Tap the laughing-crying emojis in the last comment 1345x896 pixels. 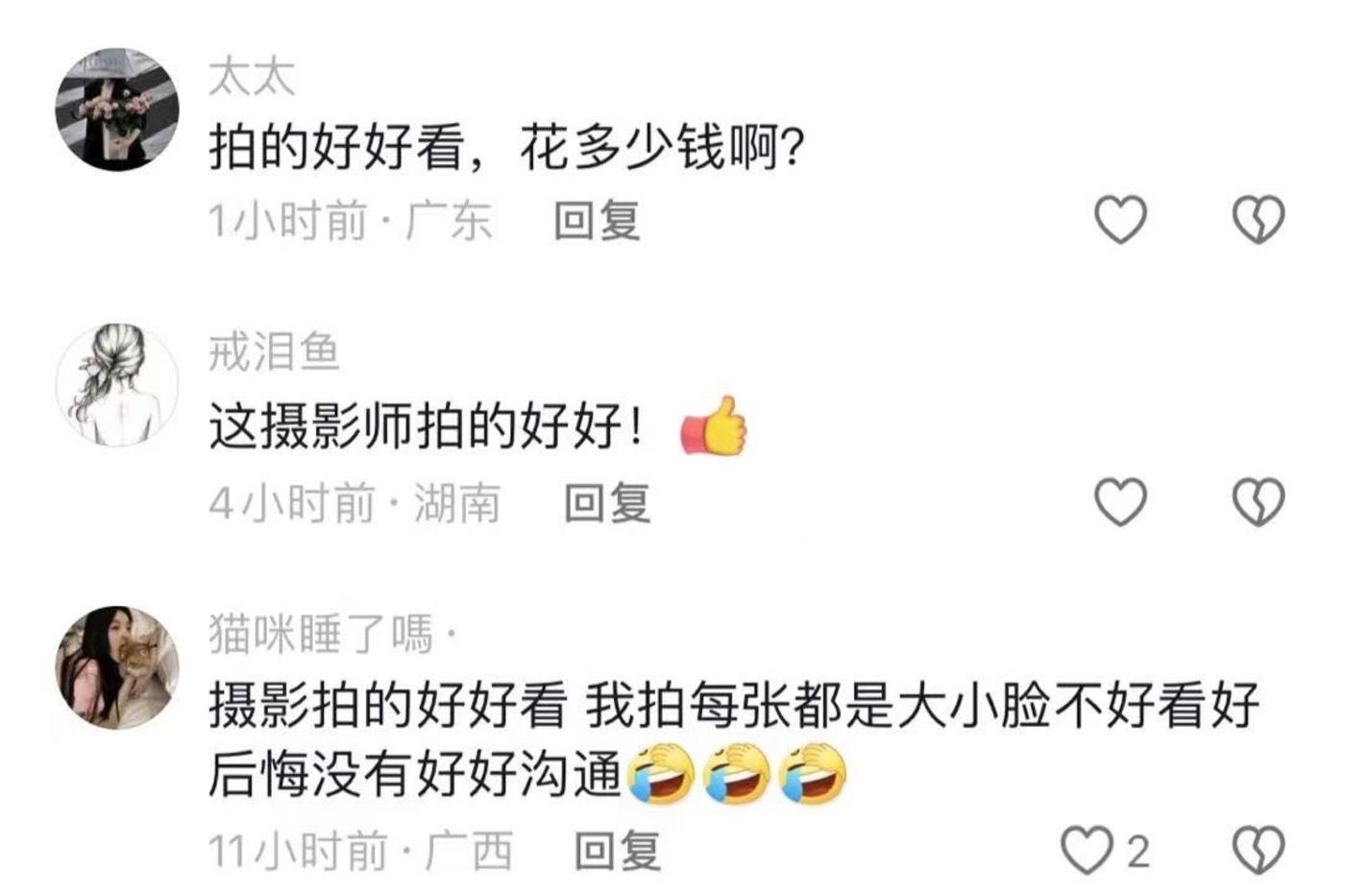(737, 774)
